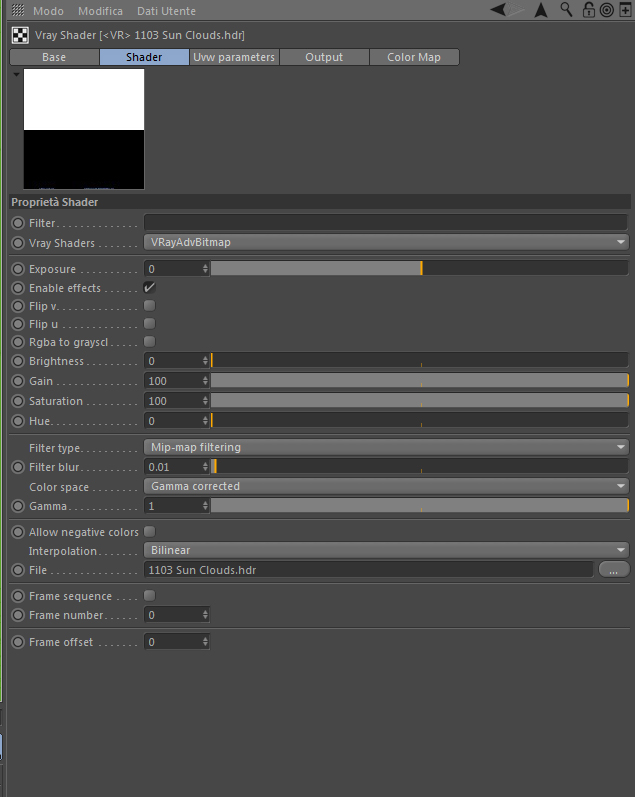This screenshot has width=635, height=797.
Task: Click animation dot beside File
Action: 18,570
